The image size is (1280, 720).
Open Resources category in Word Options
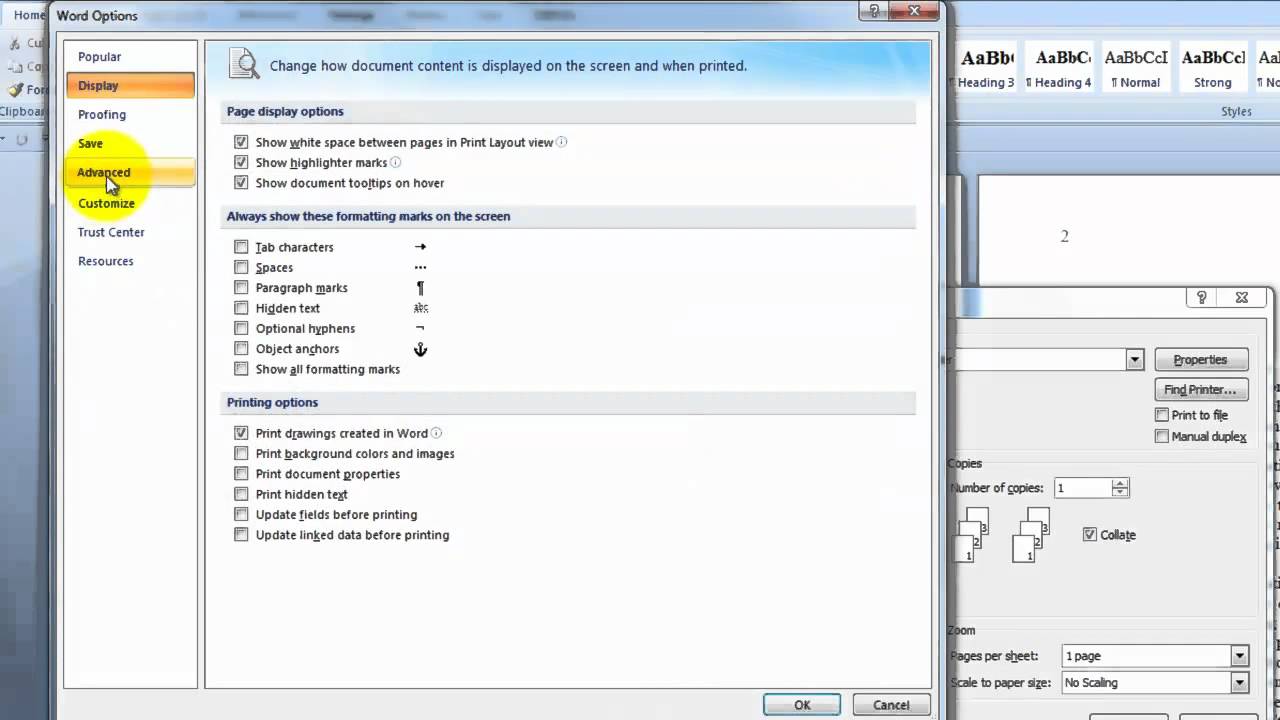131,262
